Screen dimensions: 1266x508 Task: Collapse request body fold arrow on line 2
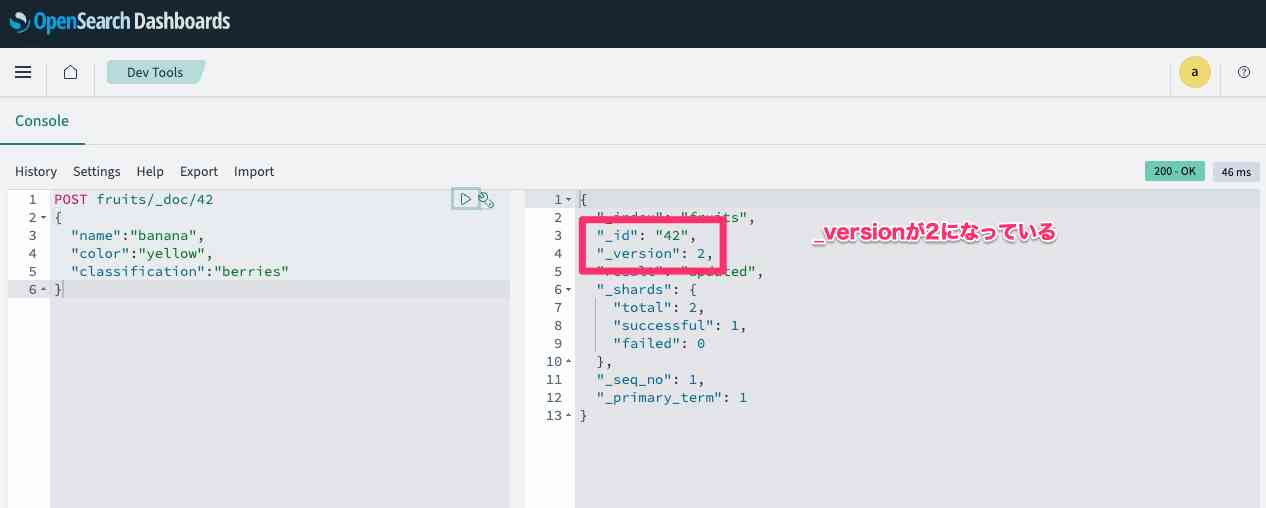(44, 218)
